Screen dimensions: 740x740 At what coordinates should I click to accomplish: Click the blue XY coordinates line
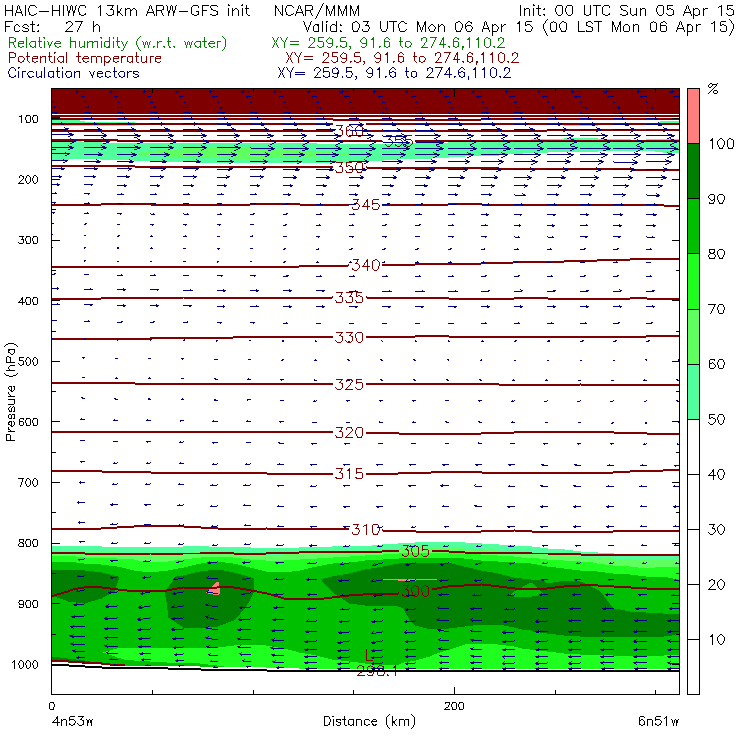coord(394,73)
